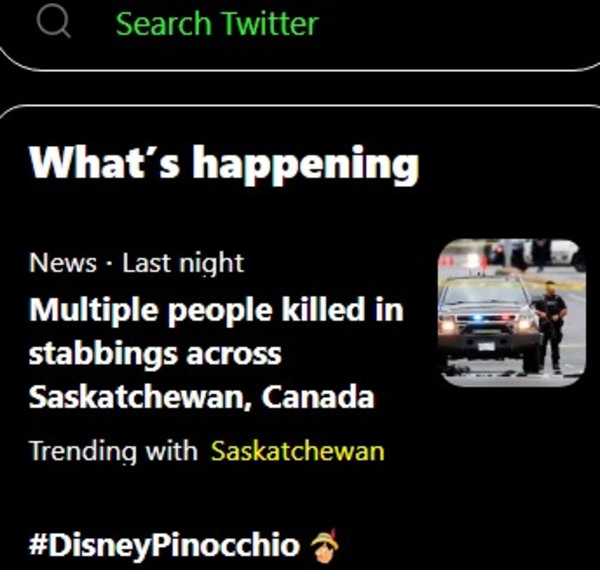The height and width of the screenshot is (570, 600).
Task: Click the armed officer in the thumbnail
Action: pos(551,322)
